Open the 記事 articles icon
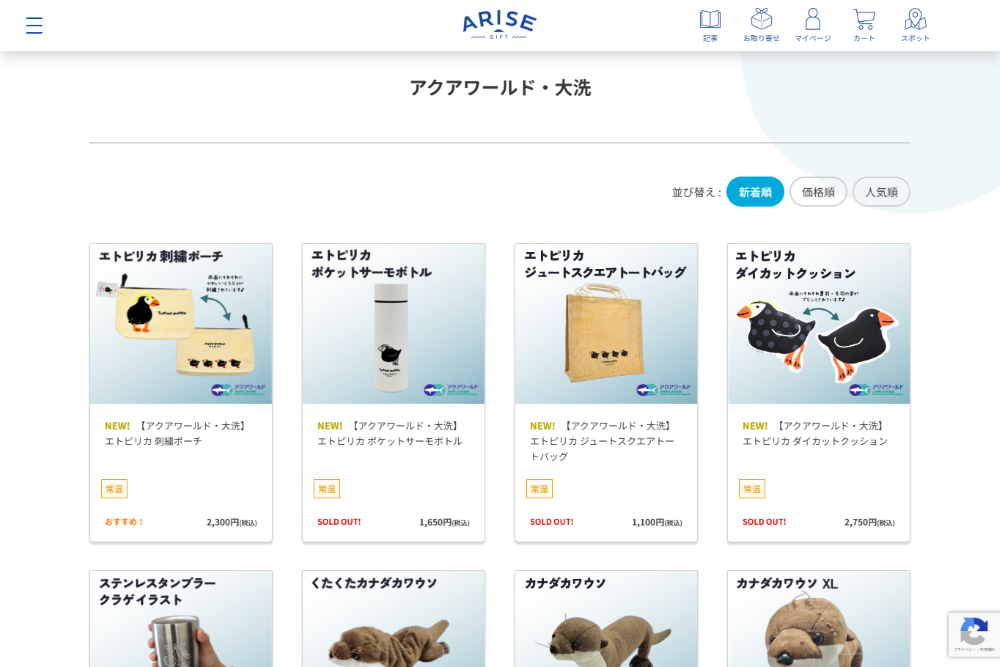 [710, 18]
